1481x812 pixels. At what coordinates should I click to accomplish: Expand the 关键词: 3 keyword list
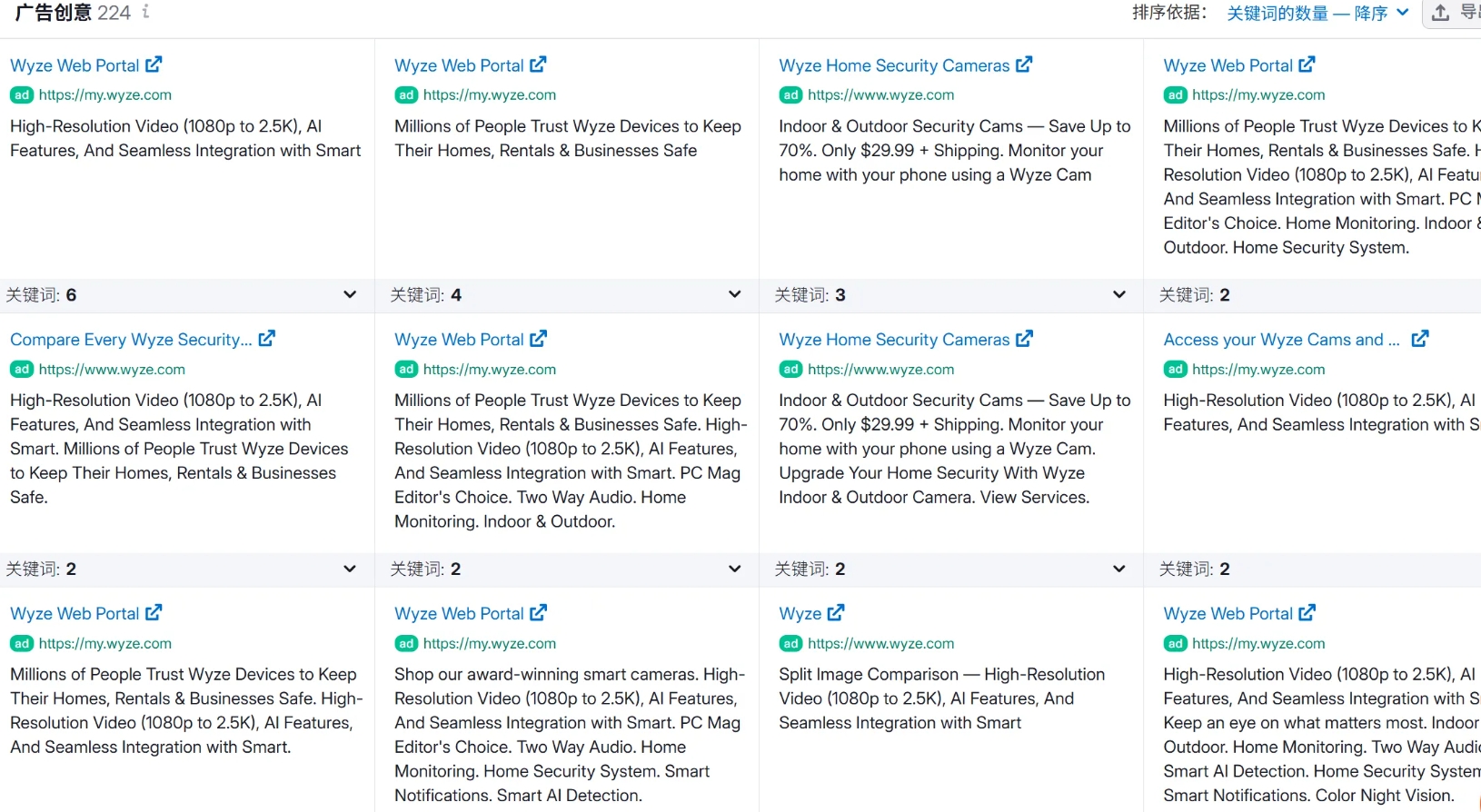pyautogui.click(x=1119, y=294)
